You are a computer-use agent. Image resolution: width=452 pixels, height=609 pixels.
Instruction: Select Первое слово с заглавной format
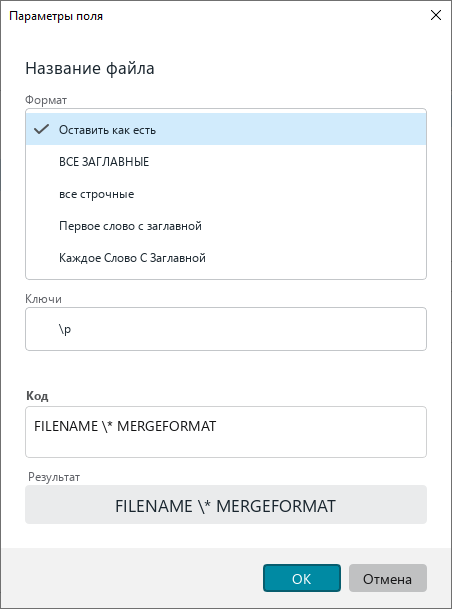(226, 226)
